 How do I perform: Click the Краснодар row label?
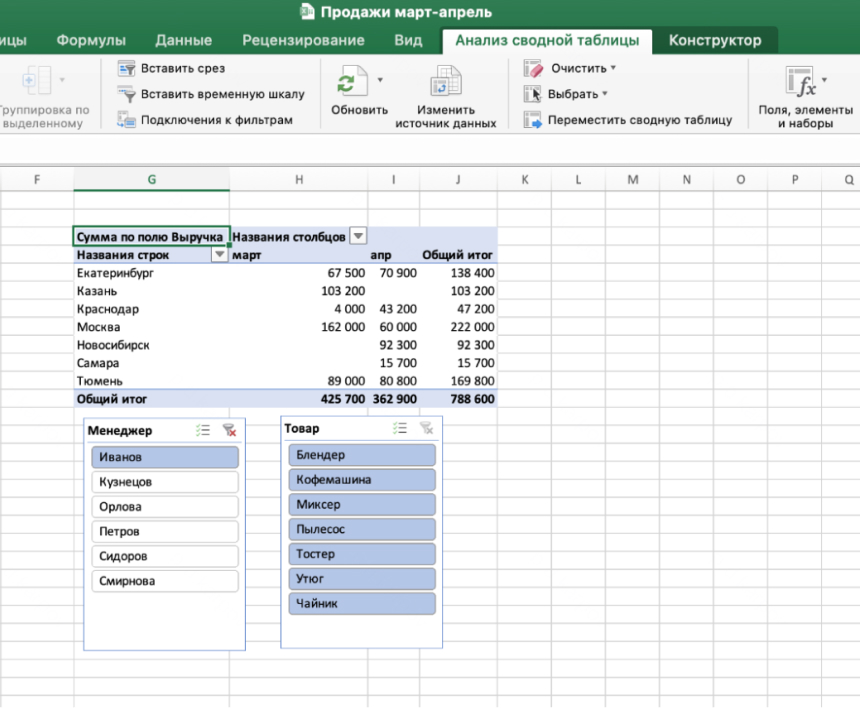pos(108,309)
